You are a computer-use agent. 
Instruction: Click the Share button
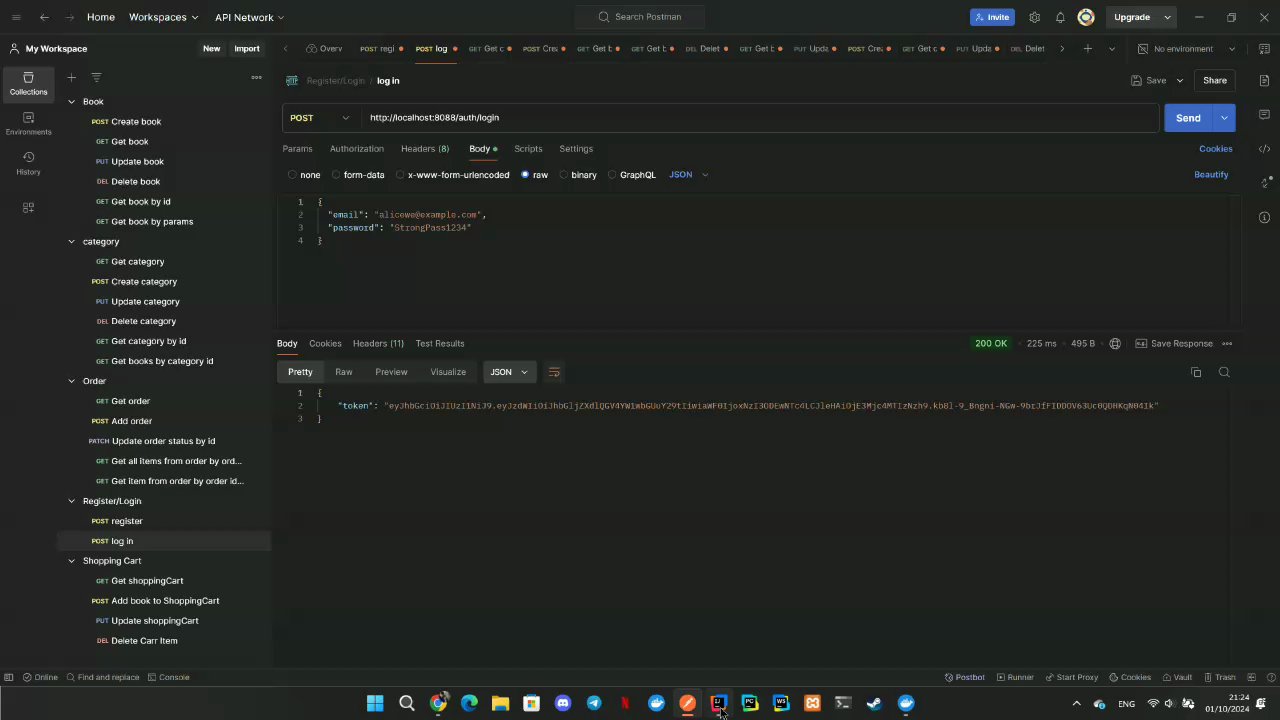click(1214, 80)
